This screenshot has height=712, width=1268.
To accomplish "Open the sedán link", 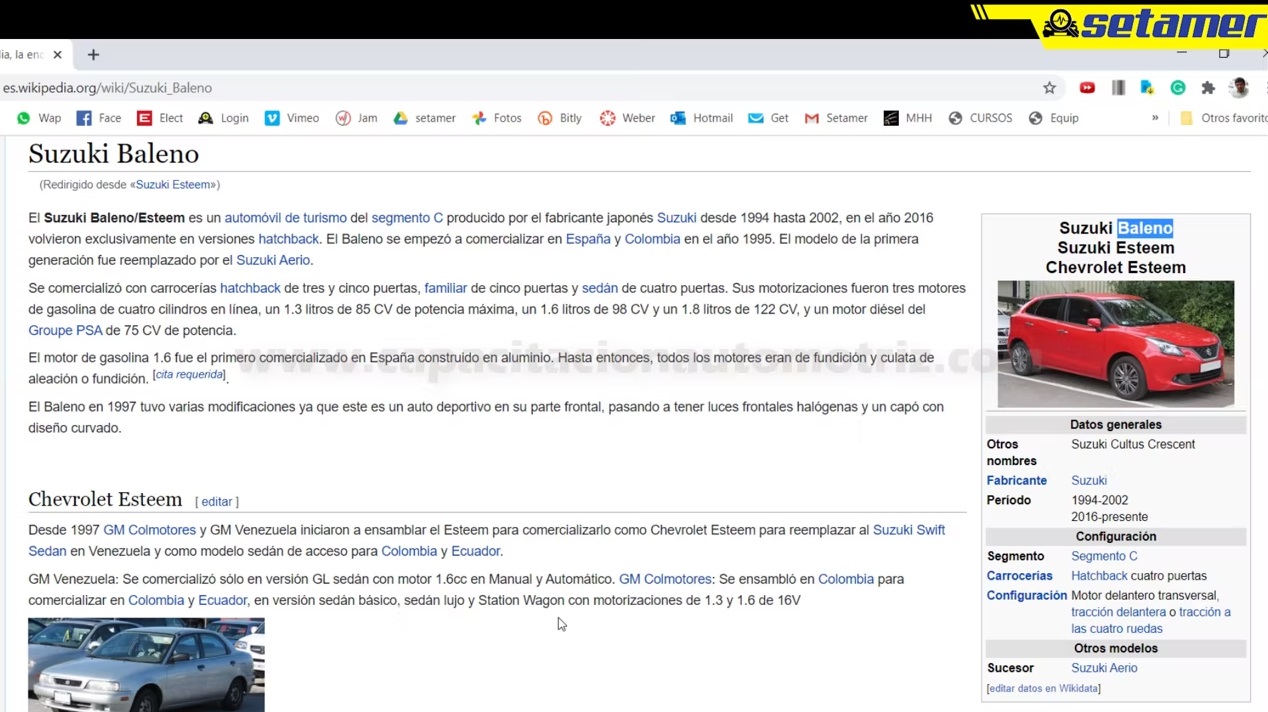I will tap(600, 288).
